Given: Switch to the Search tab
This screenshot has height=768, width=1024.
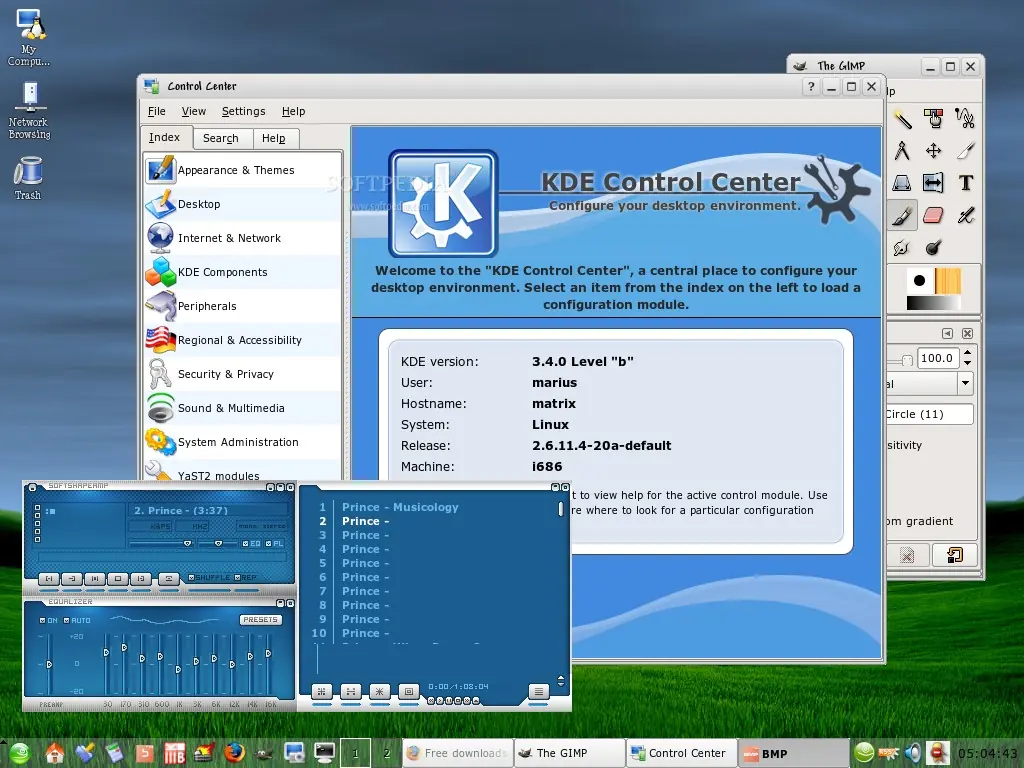Looking at the screenshot, I should click(221, 138).
